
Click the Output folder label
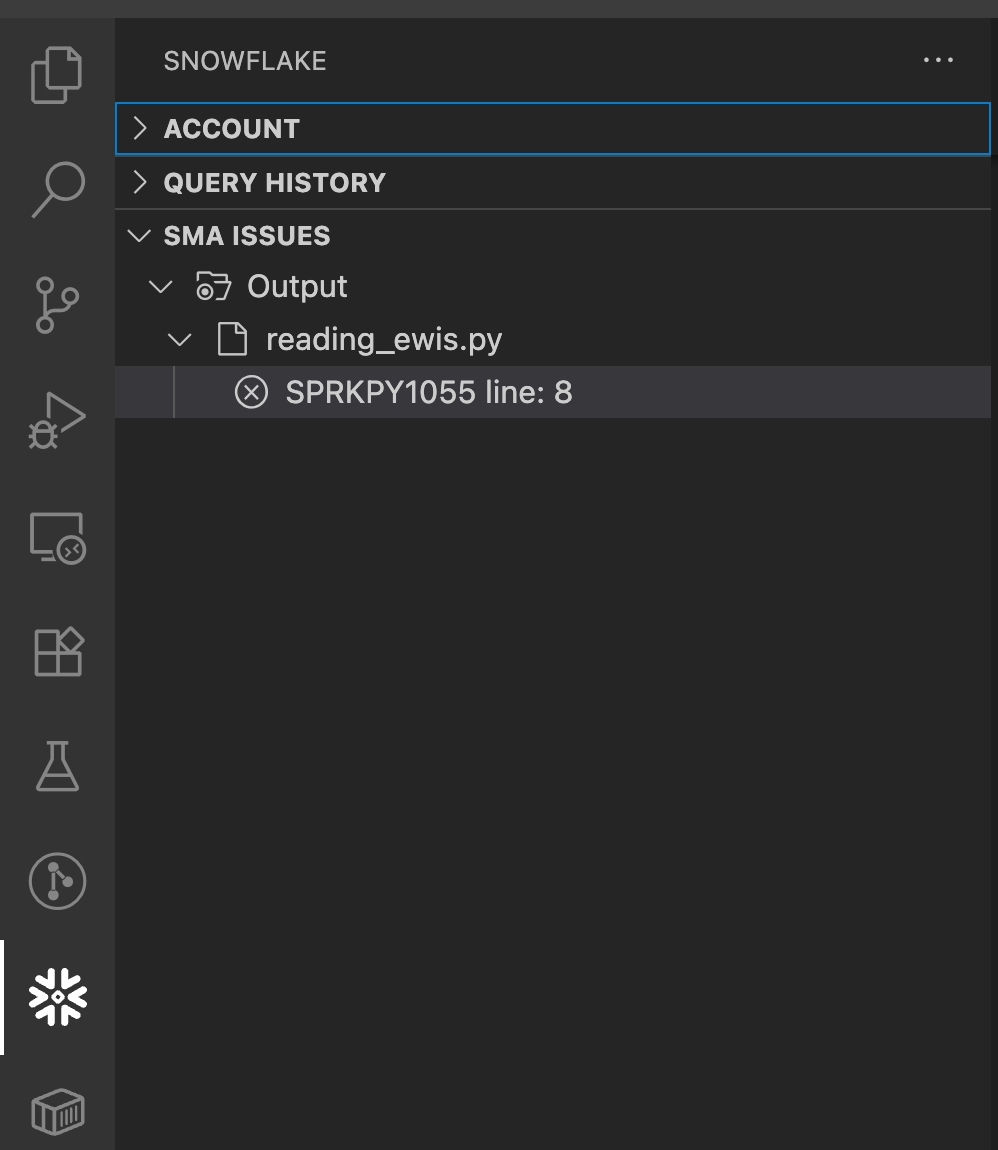297,287
